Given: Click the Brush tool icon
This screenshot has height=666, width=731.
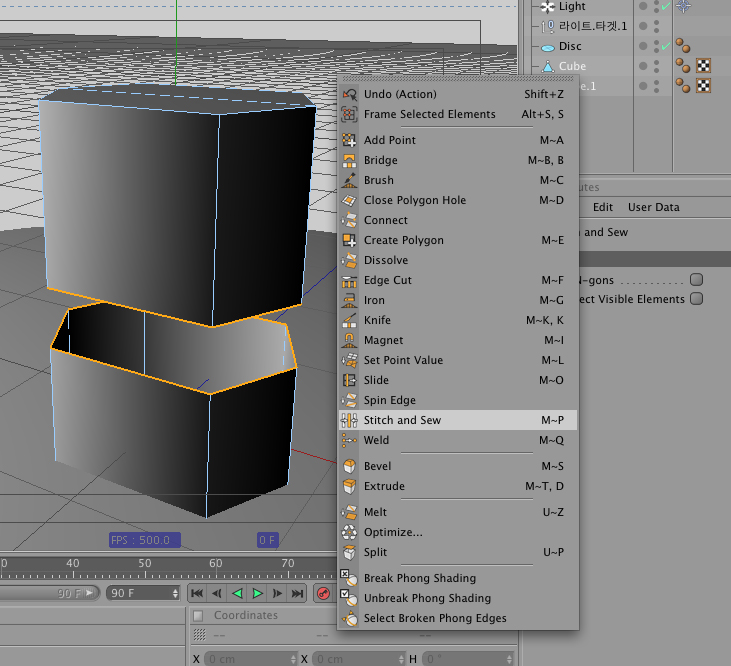Looking at the screenshot, I should click(349, 180).
